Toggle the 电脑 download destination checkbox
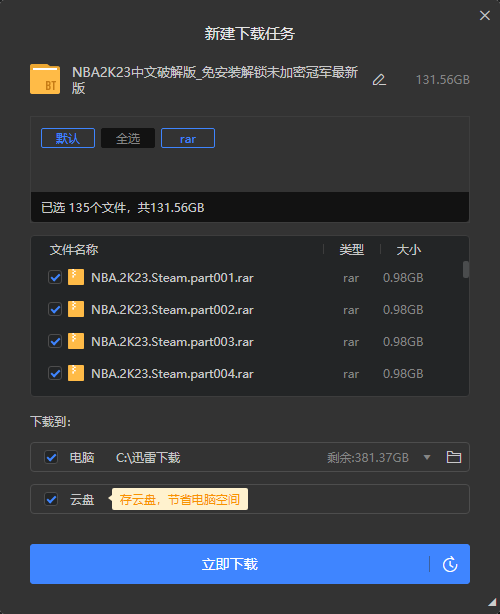This screenshot has width=500, height=614. pyautogui.click(x=51, y=457)
